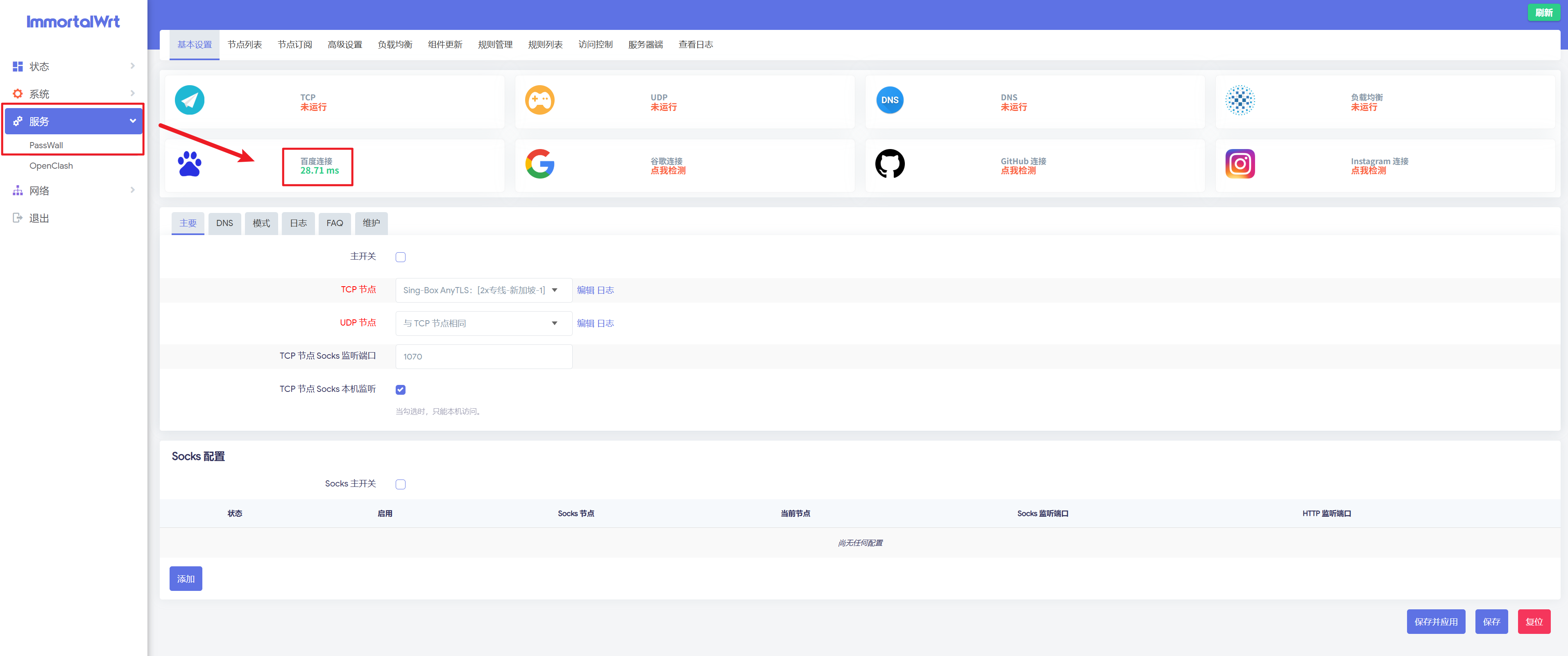Click the ImmortalWrt logo

click(73, 22)
